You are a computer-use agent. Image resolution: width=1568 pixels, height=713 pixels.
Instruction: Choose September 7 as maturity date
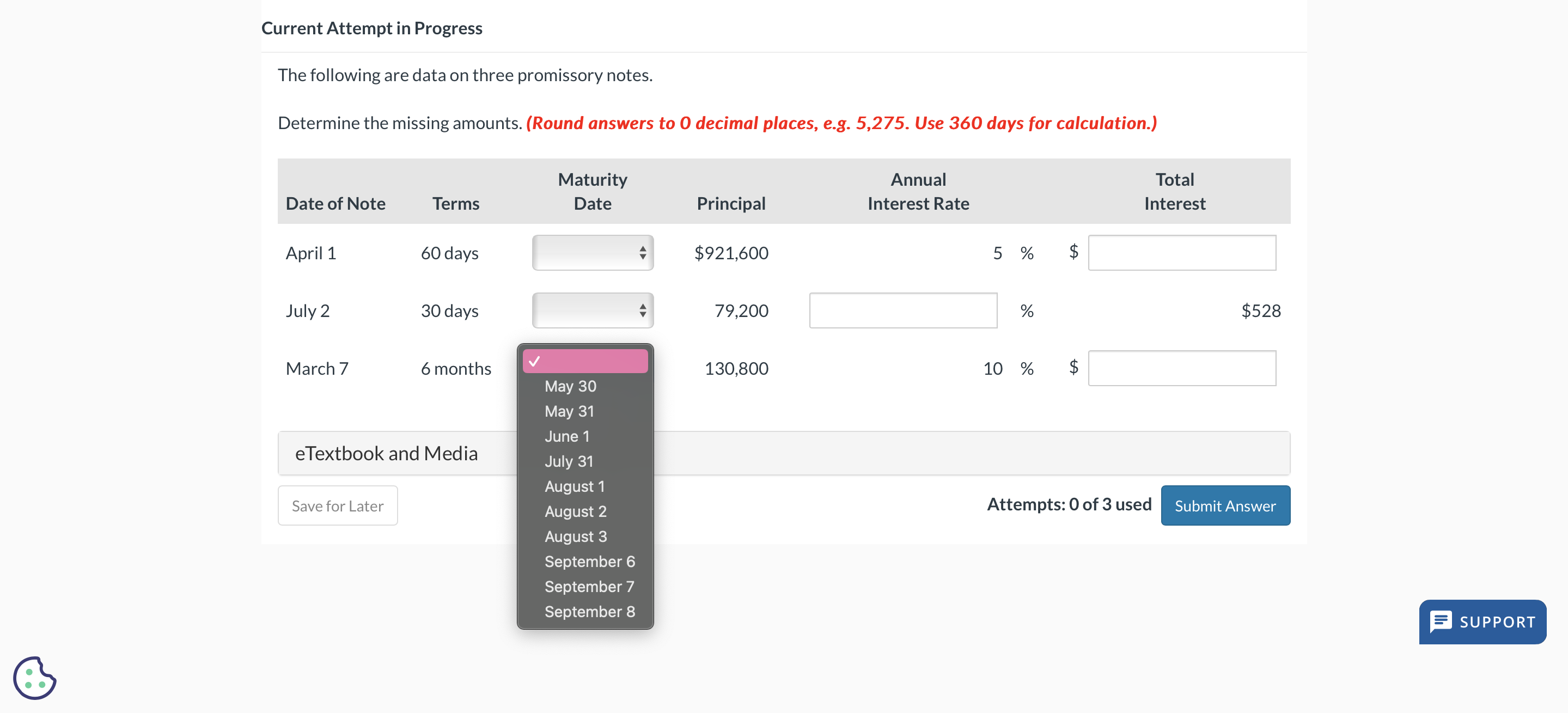pyautogui.click(x=589, y=586)
